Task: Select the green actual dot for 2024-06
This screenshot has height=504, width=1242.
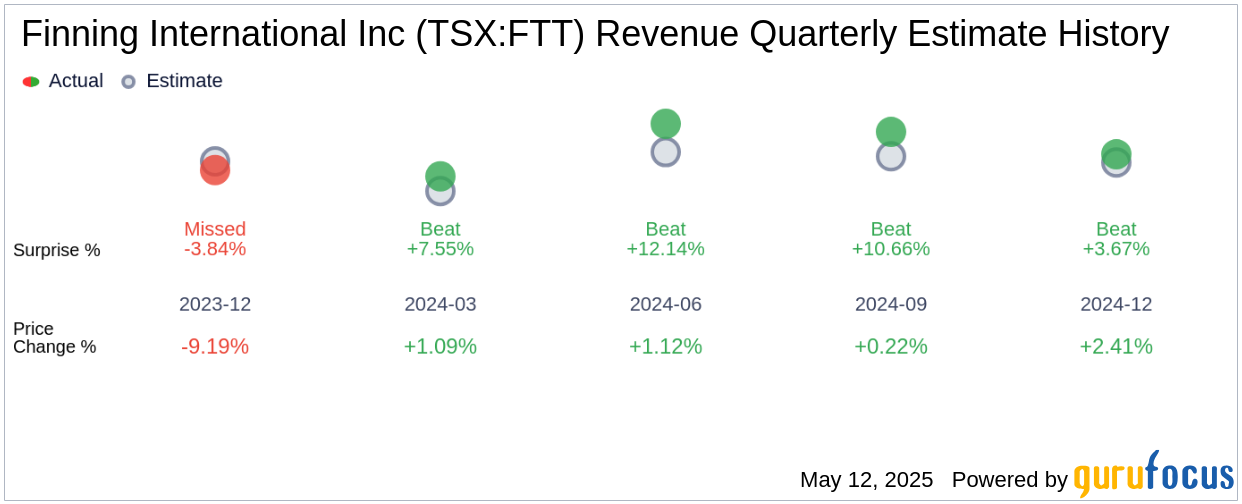Action: coord(666,124)
